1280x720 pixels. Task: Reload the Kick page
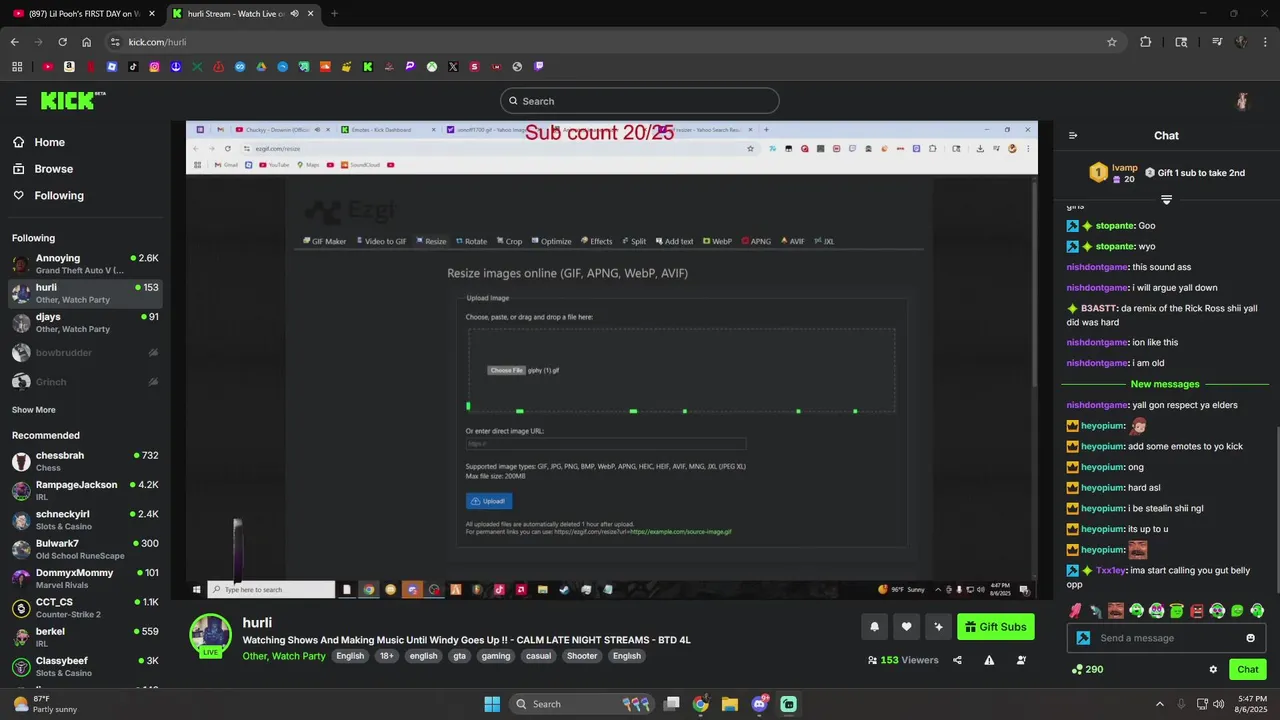click(x=62, y=42)
